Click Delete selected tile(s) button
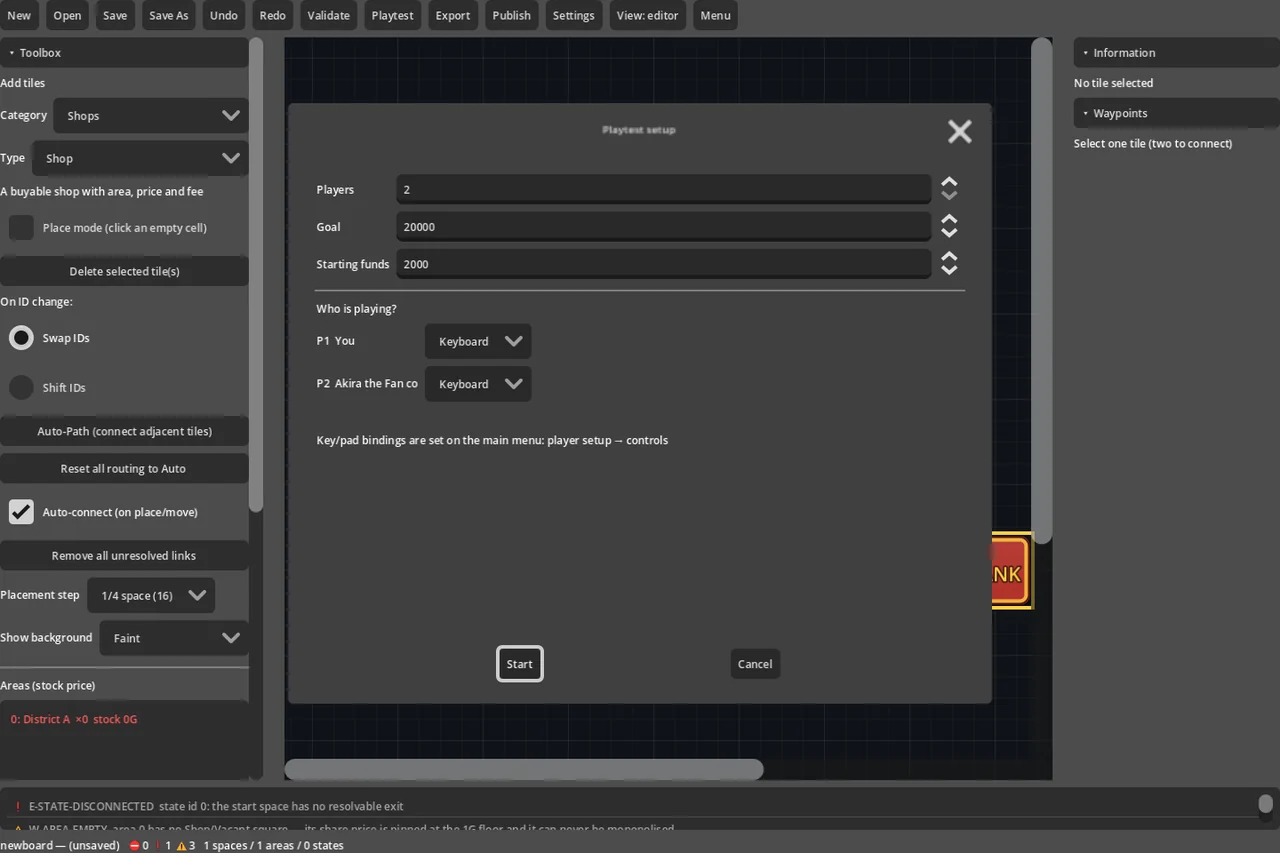This screenshot has height=853, width=1280. point(124,271)
